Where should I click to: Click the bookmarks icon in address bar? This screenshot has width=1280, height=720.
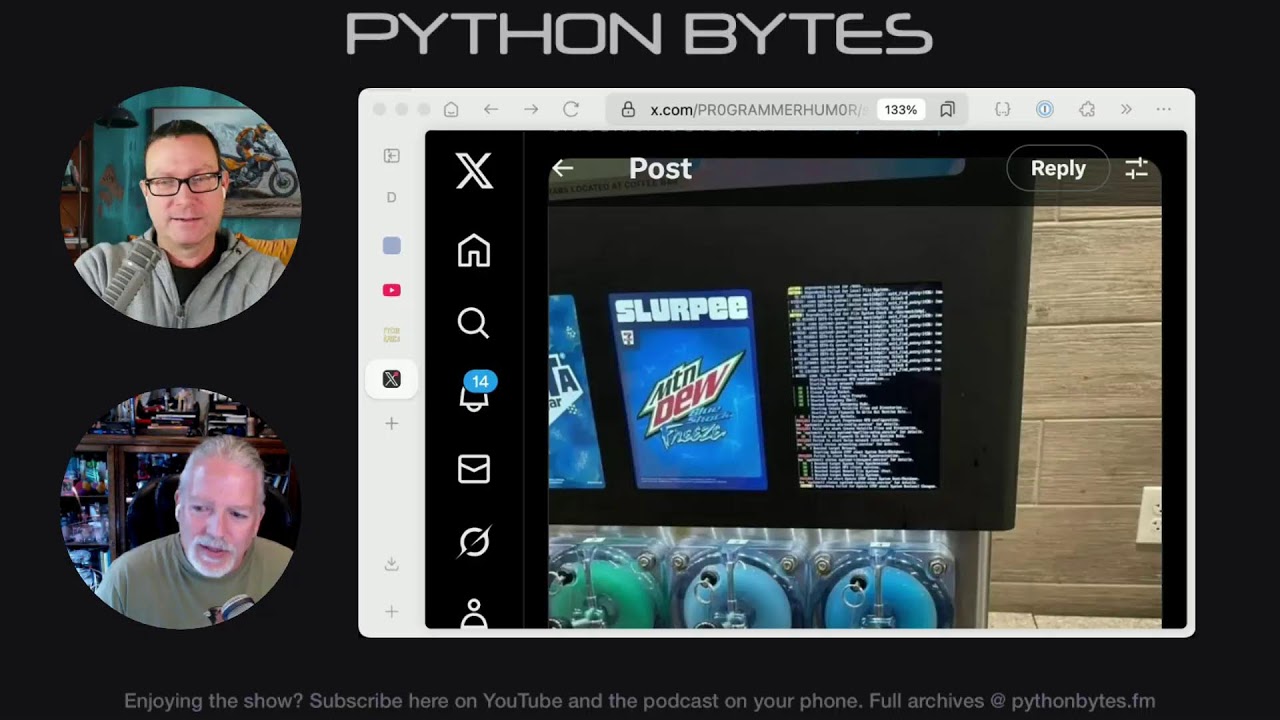(947, 109)
